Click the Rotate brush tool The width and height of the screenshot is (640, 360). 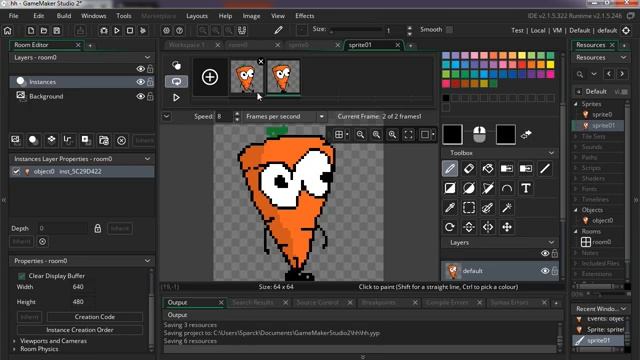coord(450,227)
